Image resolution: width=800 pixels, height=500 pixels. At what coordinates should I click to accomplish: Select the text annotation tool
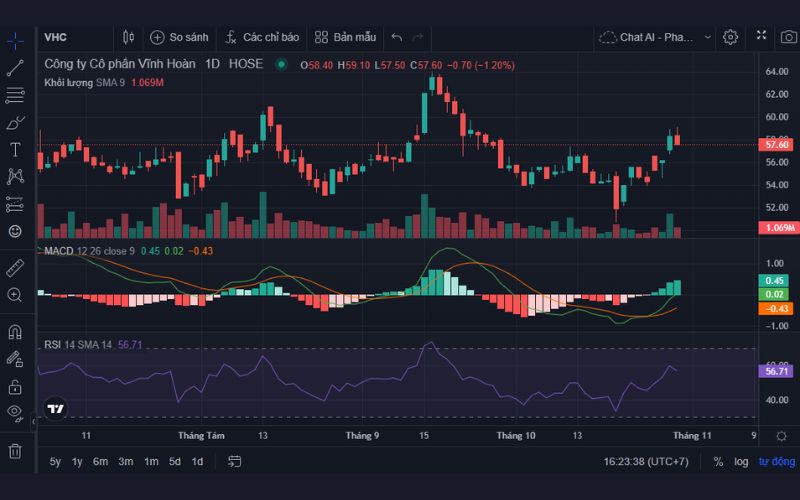click(x=15, y=150)
